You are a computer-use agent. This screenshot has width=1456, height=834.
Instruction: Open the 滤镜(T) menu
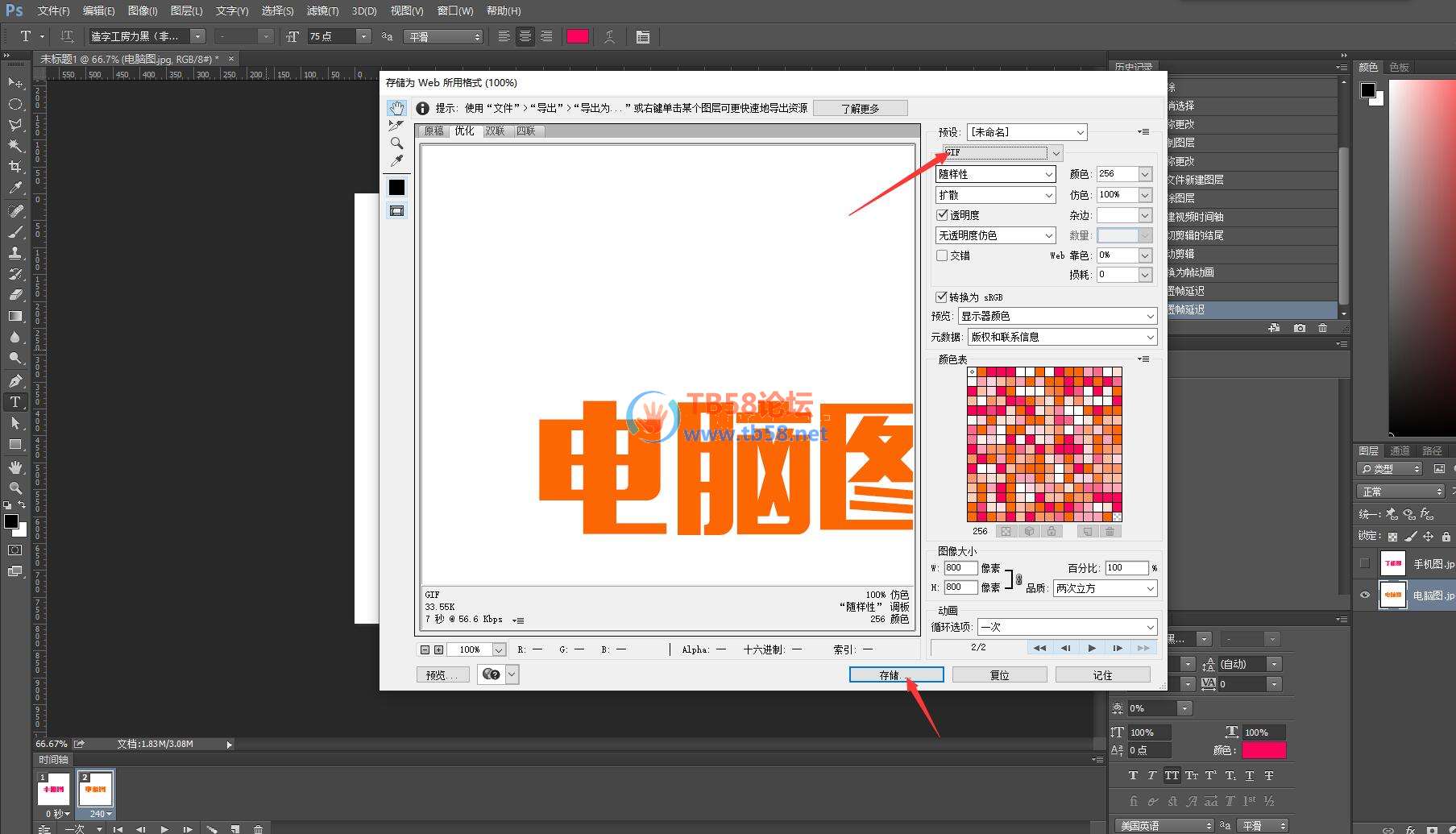click(322, 10)
